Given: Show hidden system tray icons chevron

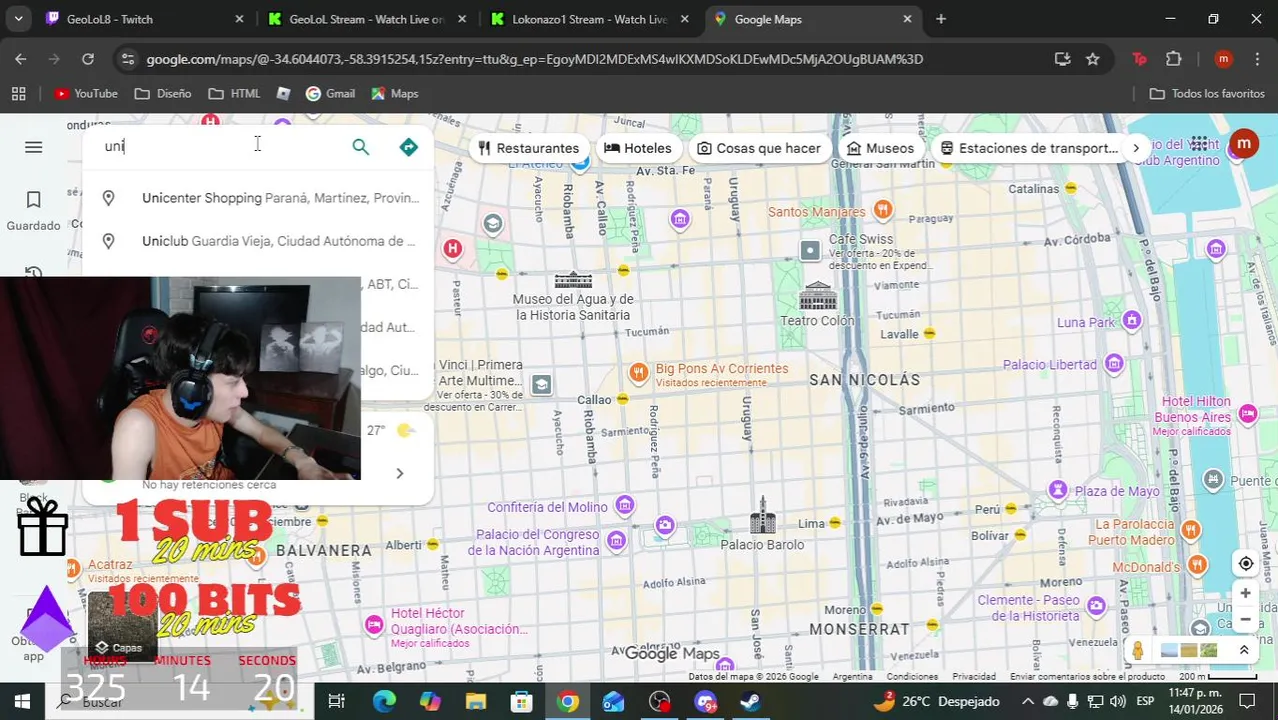Looking at the screenshot, I should pyautogui.click(x=1027, y=701).
